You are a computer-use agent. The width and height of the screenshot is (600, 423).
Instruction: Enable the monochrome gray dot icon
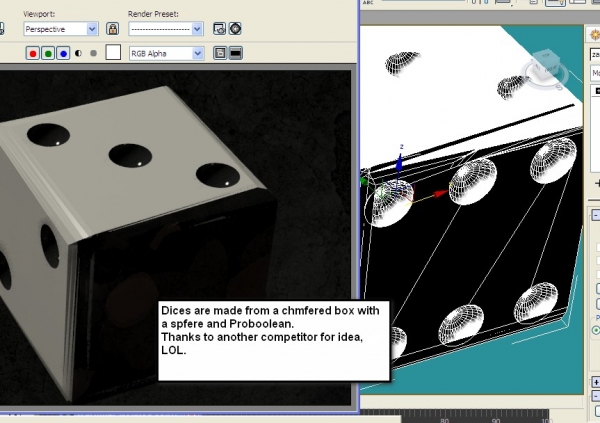tap(93, 53)
